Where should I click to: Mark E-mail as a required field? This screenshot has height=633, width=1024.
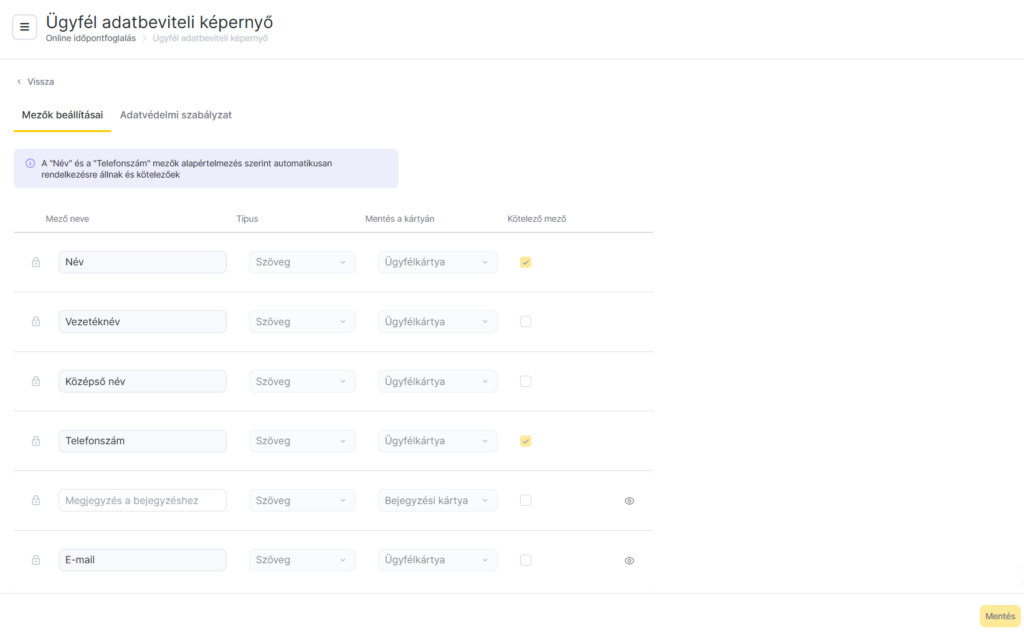(x=526, y=560)
